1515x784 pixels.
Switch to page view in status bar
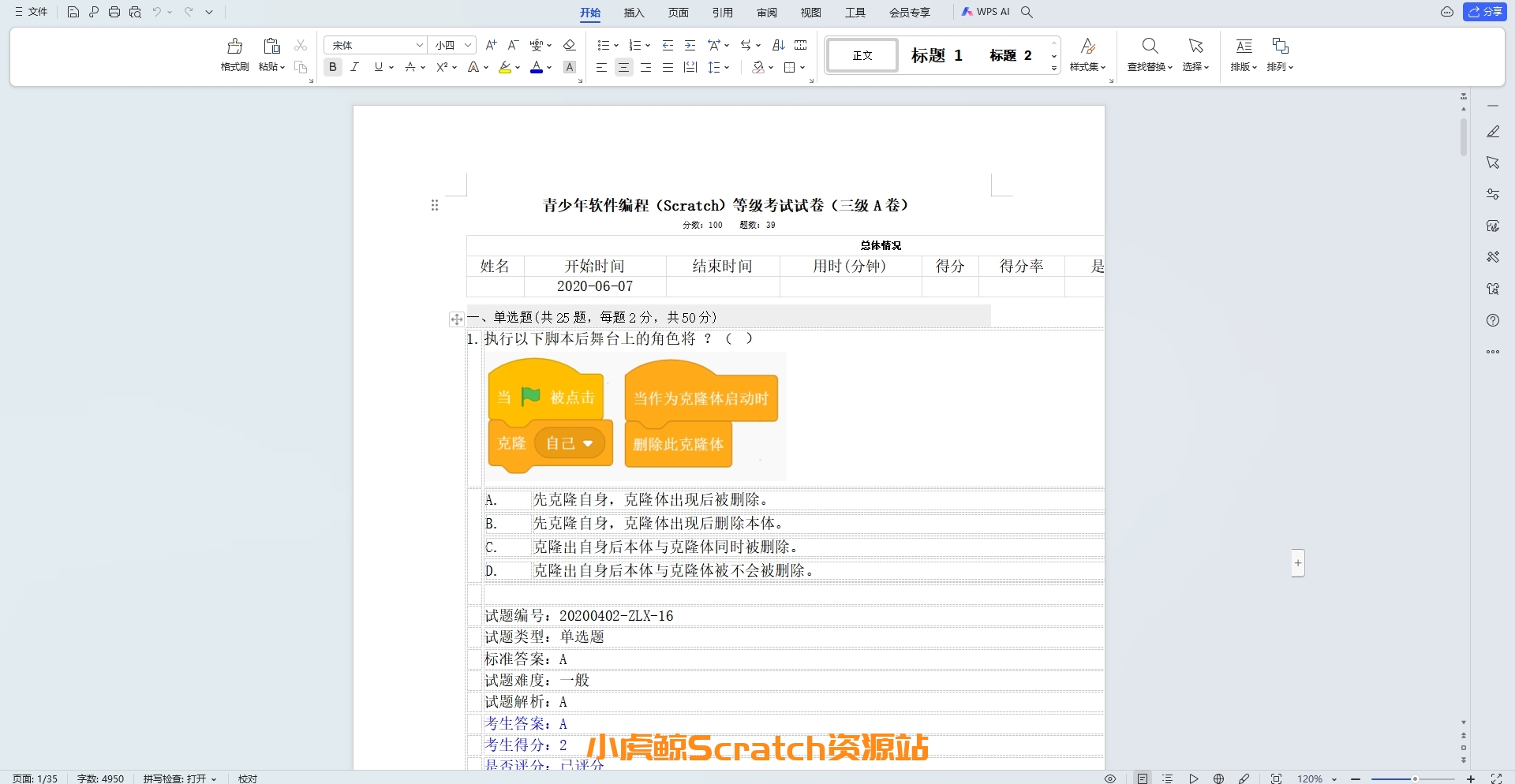(1143, 778)
